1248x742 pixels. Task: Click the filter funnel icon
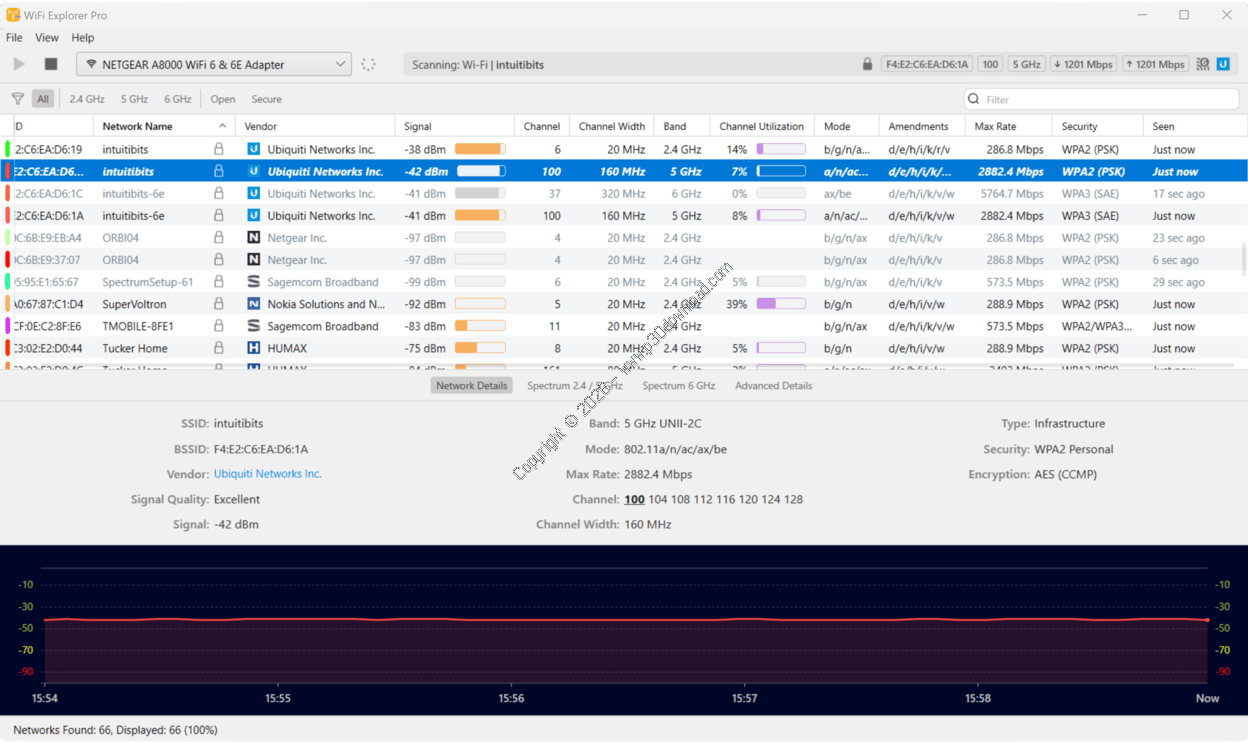click(x=18, y=99)
